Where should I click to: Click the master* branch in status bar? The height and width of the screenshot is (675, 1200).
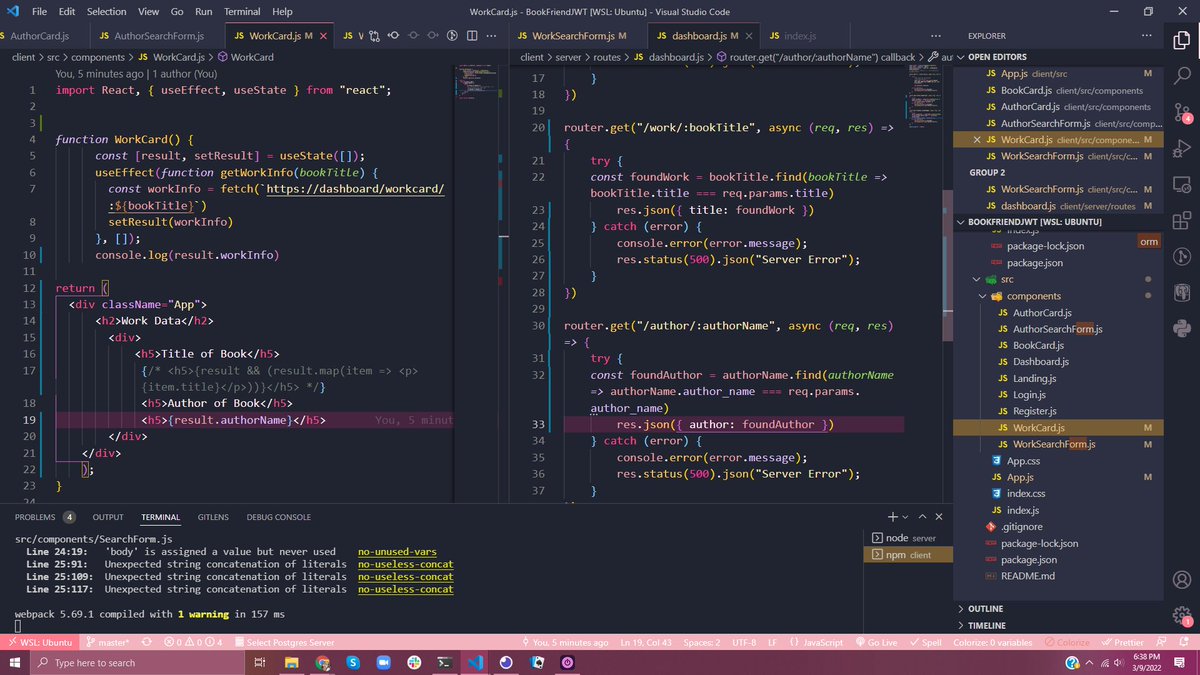click(110, 642)
